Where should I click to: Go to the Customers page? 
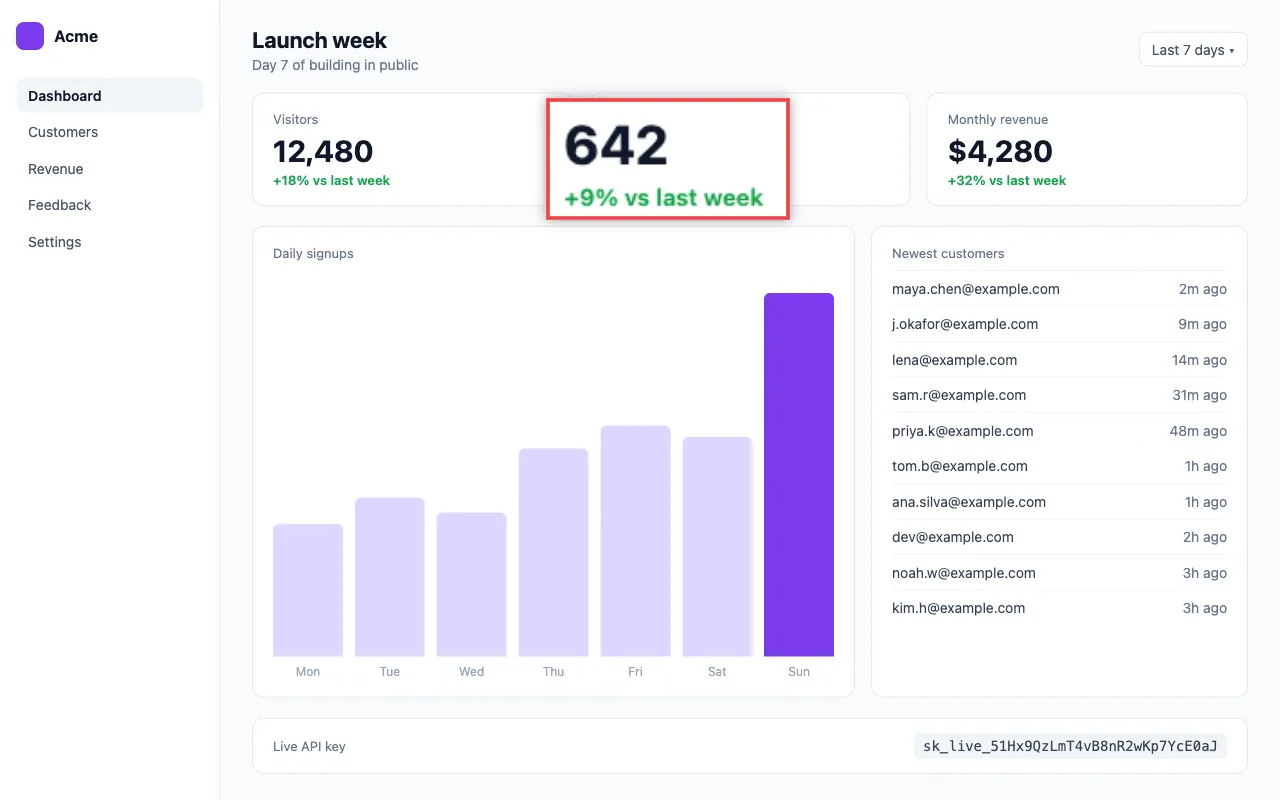pos(110,132)
